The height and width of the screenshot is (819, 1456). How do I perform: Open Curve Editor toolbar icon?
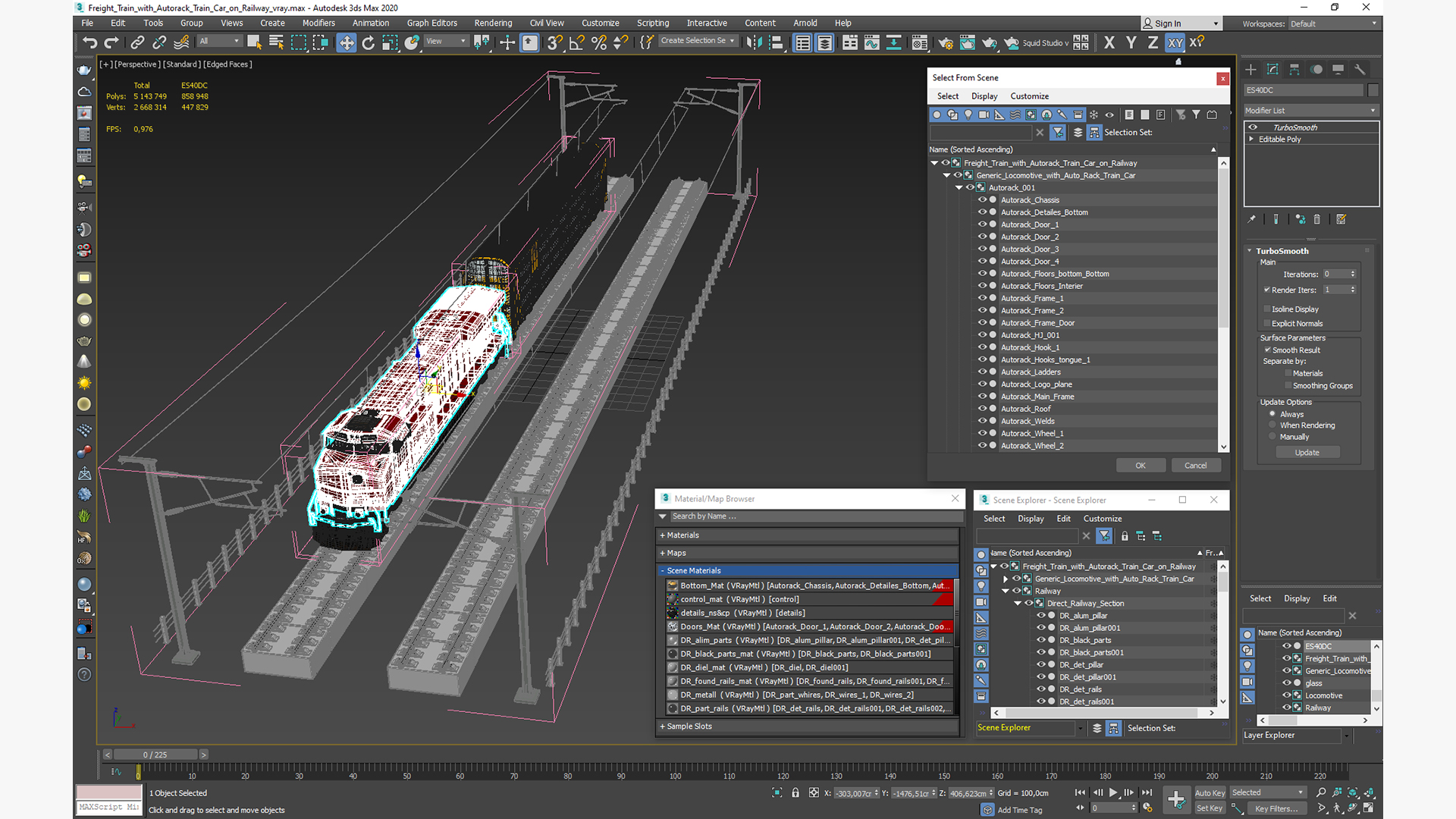pos(871,42)
